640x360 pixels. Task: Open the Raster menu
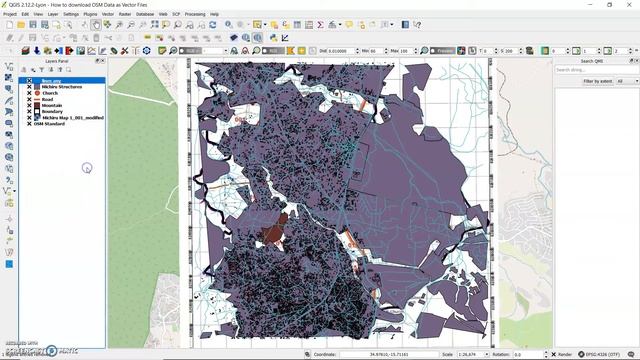(125, 14)
